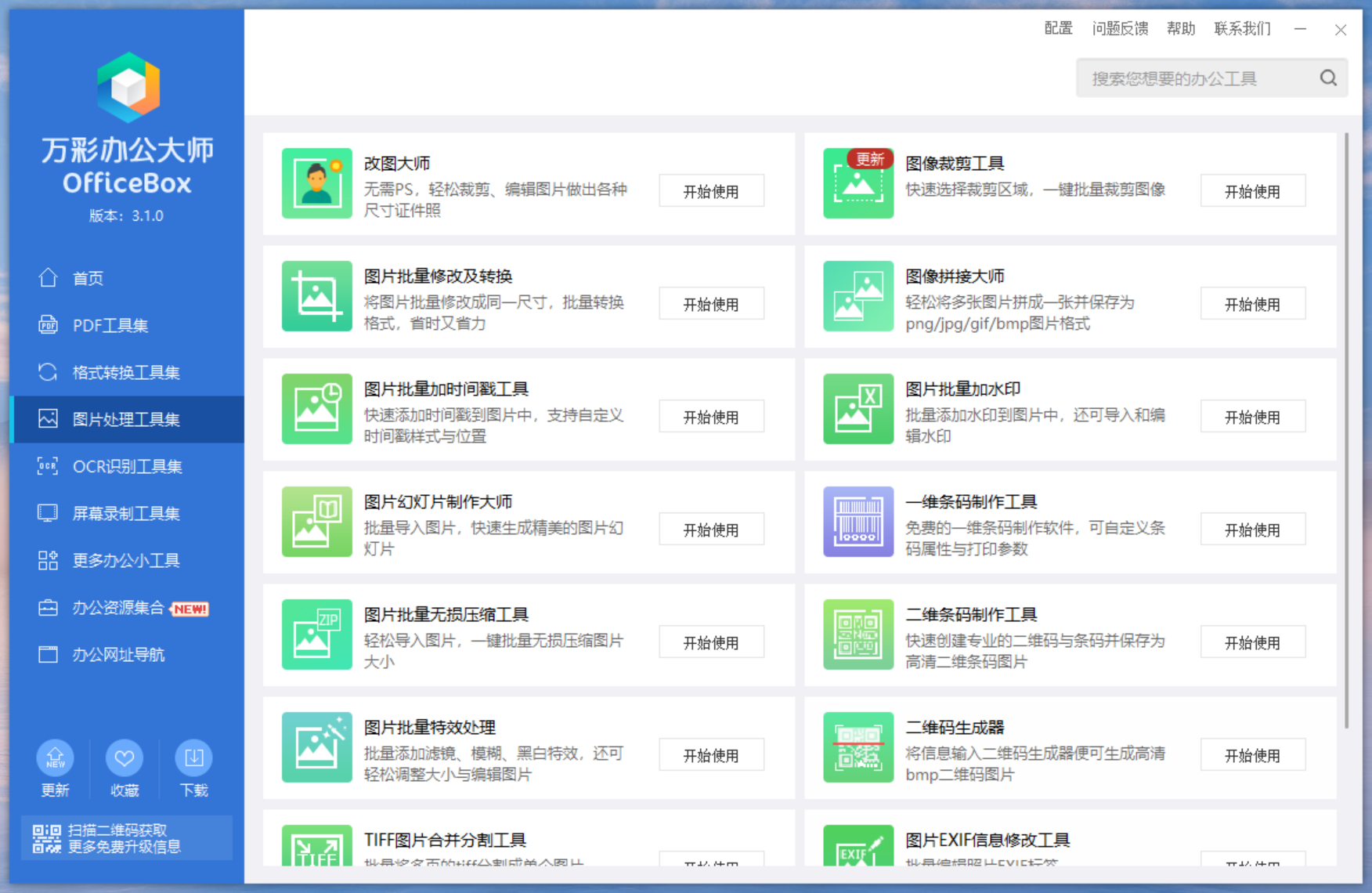The height and width of the screenshot is (893, 1372).
Task: Minimize the OfficeBox window
Action: point(1300,29)
